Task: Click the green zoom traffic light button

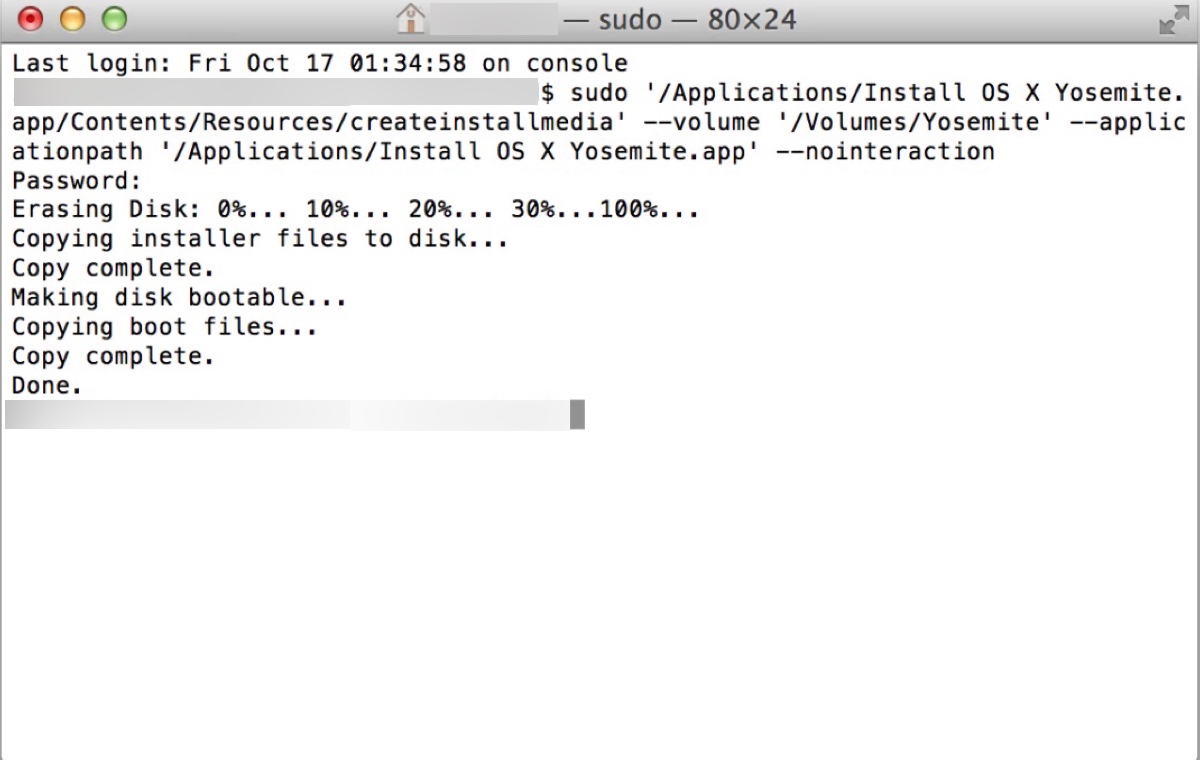Action: [x=115, y=18]
